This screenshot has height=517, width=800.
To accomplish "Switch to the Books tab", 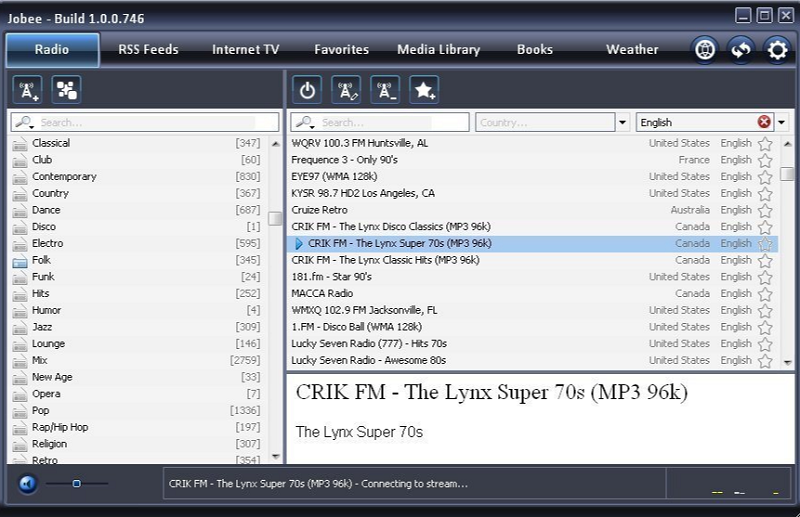I will [x=535, y=50].
